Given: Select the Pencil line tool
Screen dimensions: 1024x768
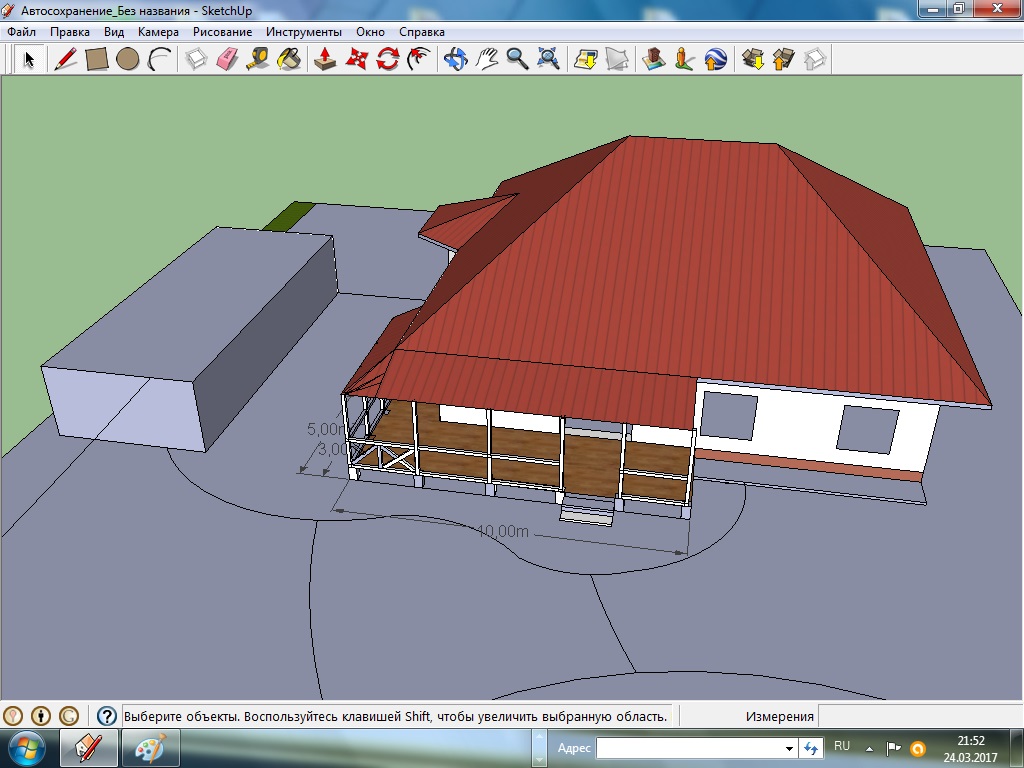Looking at the screenshot, I should [x=66, y=59].
